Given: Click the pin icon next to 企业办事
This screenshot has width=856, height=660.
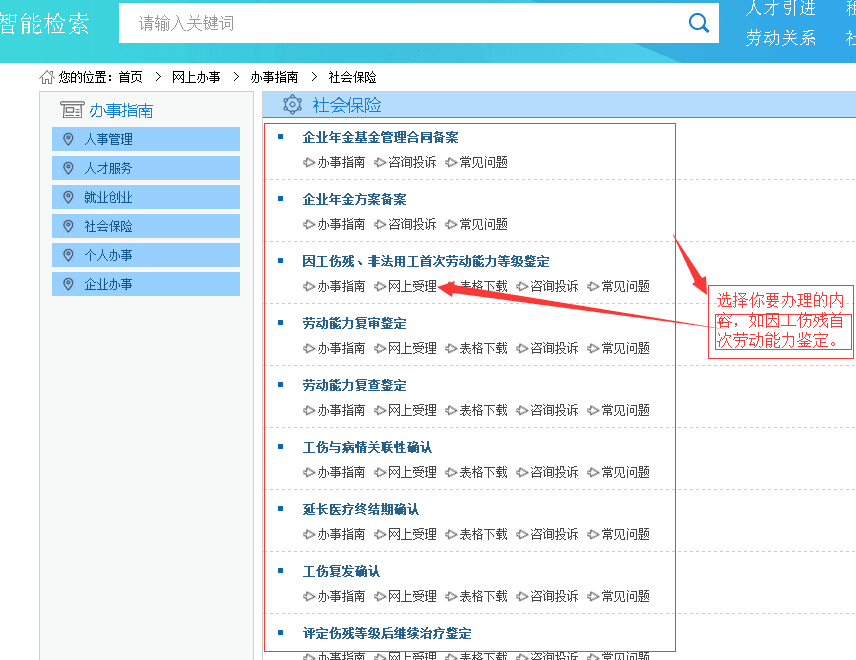Looking at the screenshot, I should coord(68,284).
